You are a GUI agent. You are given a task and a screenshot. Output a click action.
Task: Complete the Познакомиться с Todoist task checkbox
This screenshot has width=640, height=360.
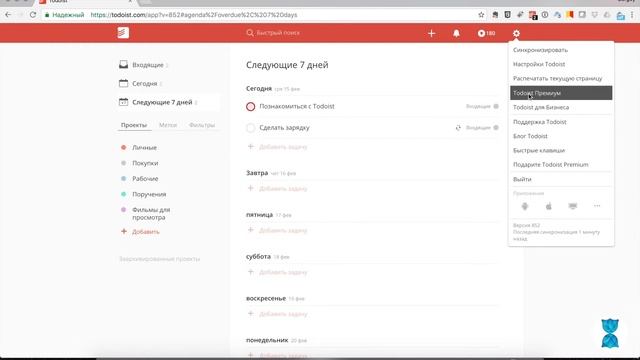251,107
